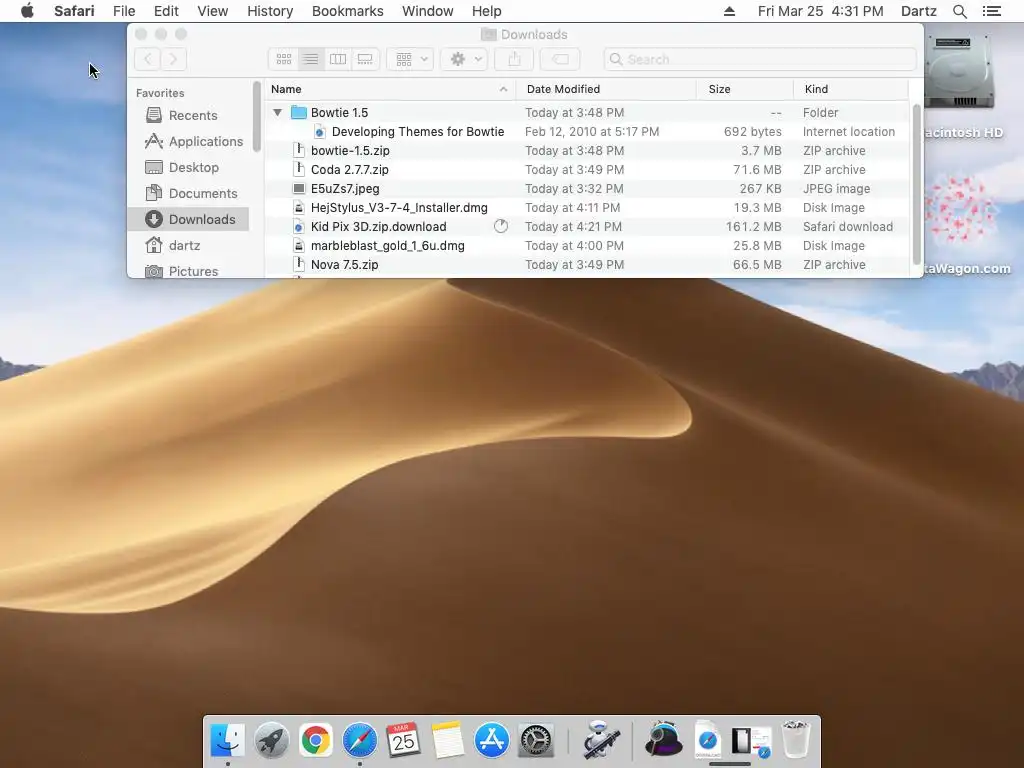The height and width of the screenshot is (768, 1024).
Task: Open Finder from the Dock
Action: (x=227, y=740)
